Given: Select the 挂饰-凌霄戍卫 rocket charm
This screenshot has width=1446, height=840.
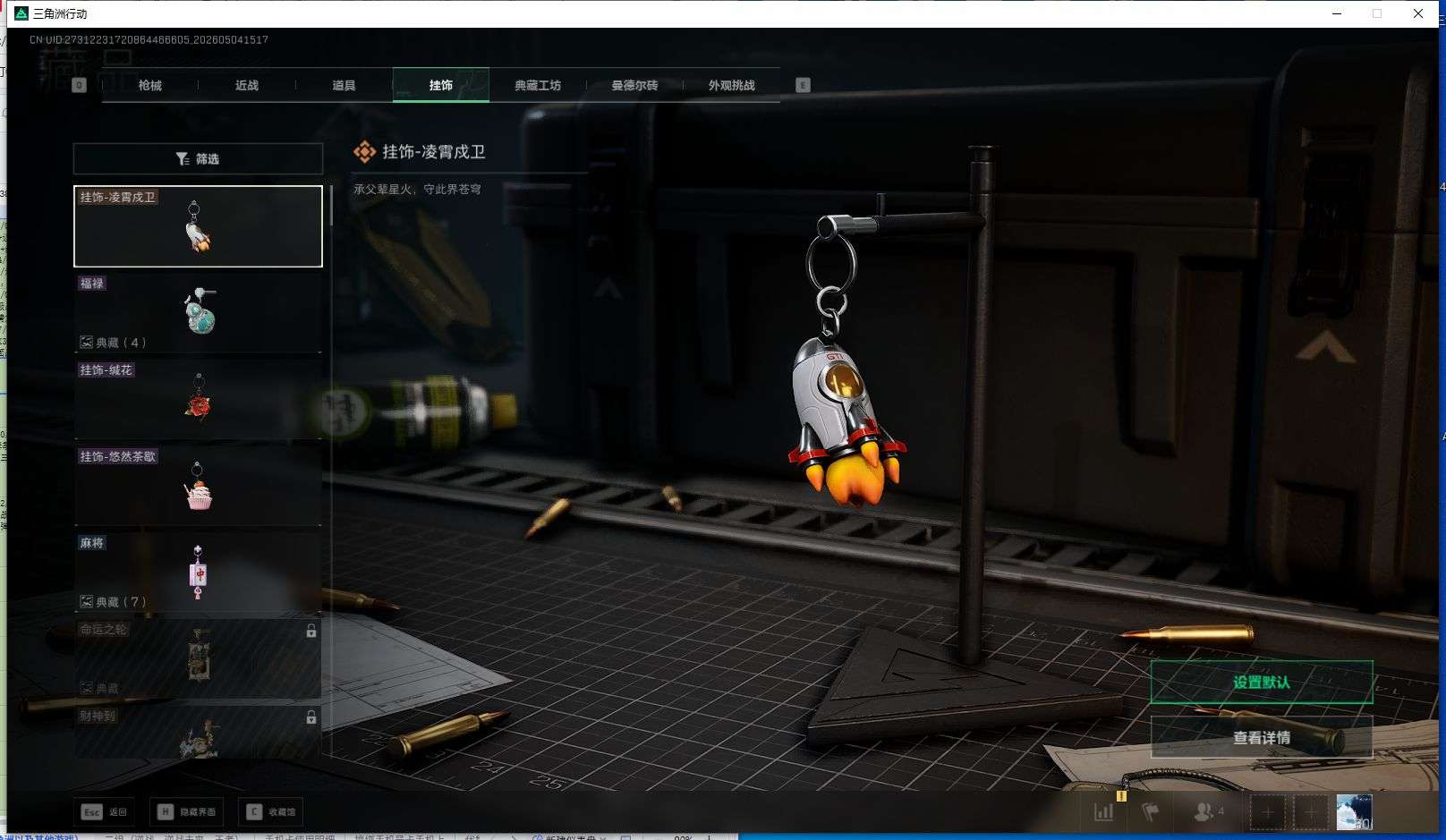Looking at the screenshot, I should point(198,226).
